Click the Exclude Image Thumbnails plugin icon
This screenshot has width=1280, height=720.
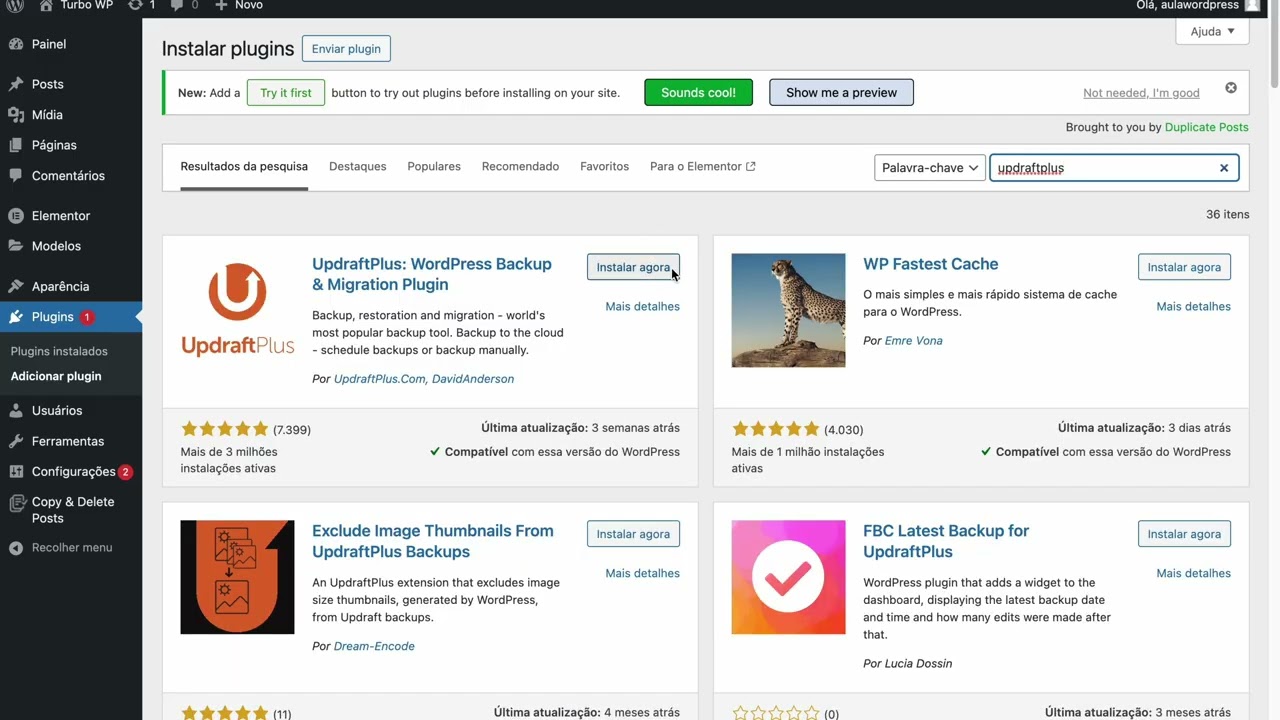tap(237, 577)
